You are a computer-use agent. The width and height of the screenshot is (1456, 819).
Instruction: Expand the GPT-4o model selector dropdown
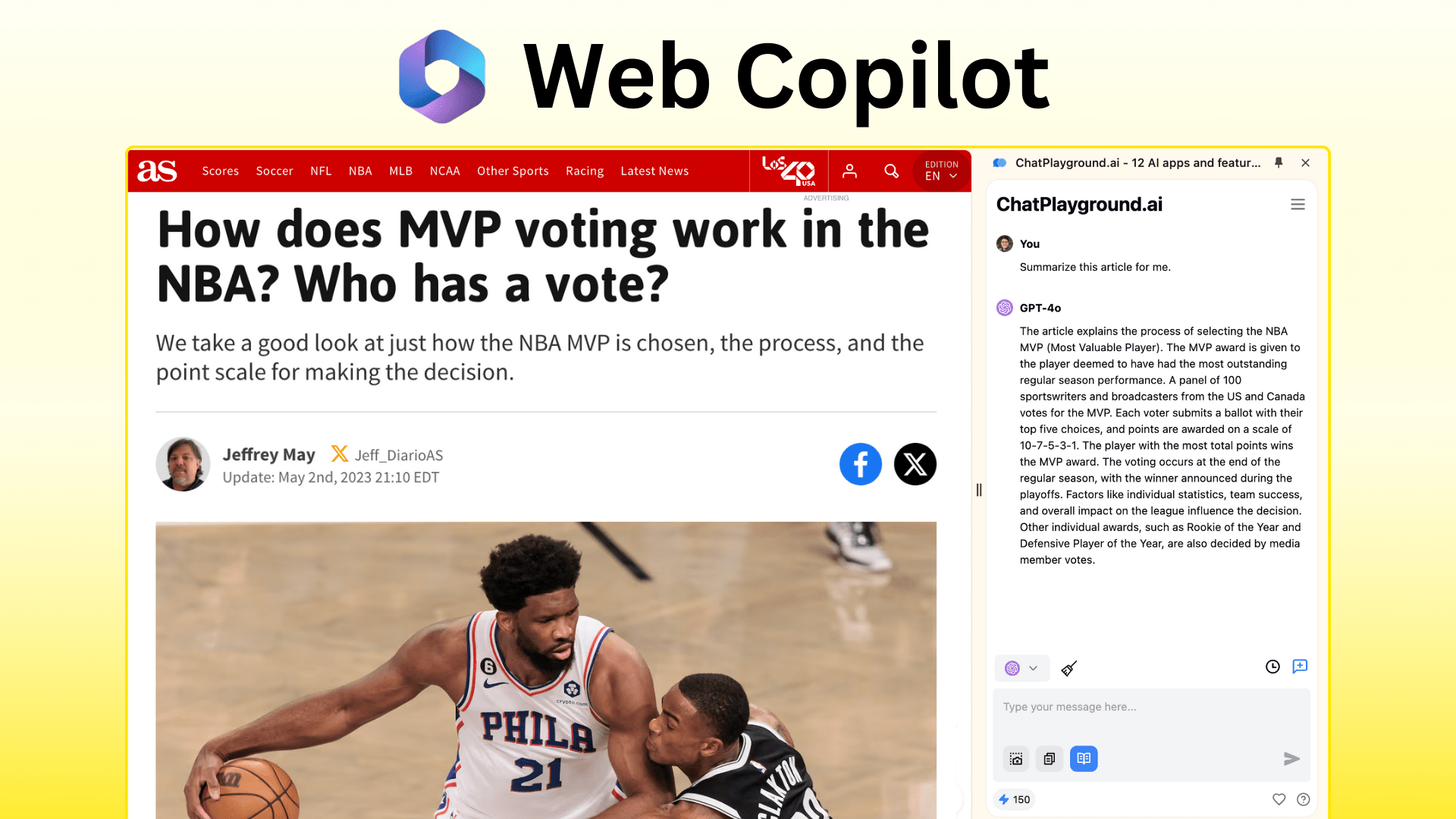click(1020, 668)
